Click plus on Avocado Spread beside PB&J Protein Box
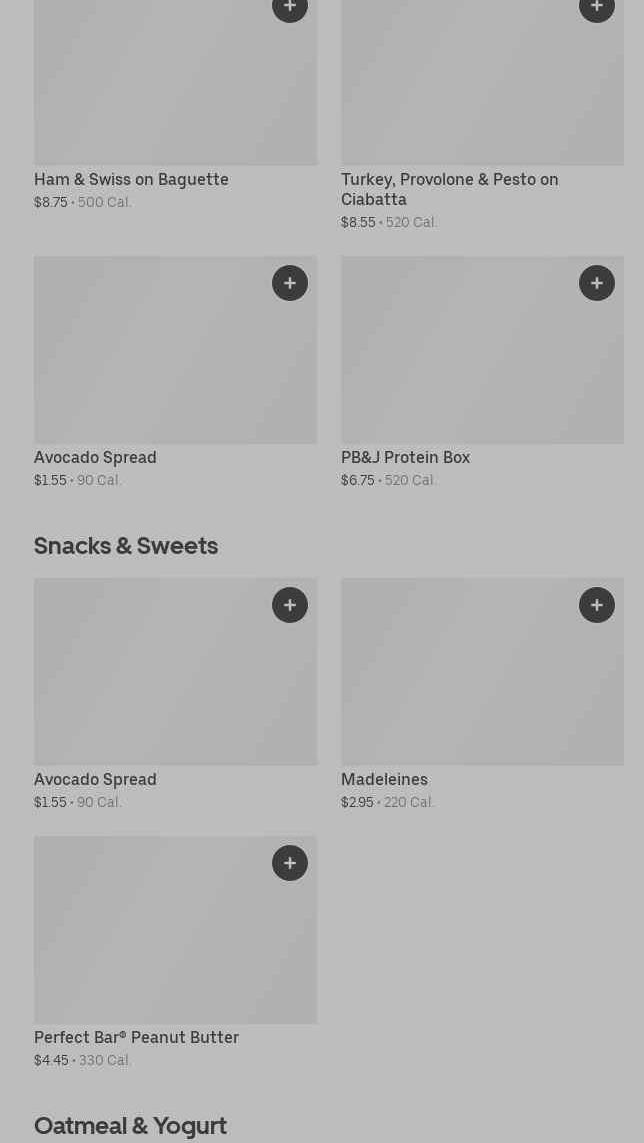Screen dimensions: 644x1143 coord(290,283)
